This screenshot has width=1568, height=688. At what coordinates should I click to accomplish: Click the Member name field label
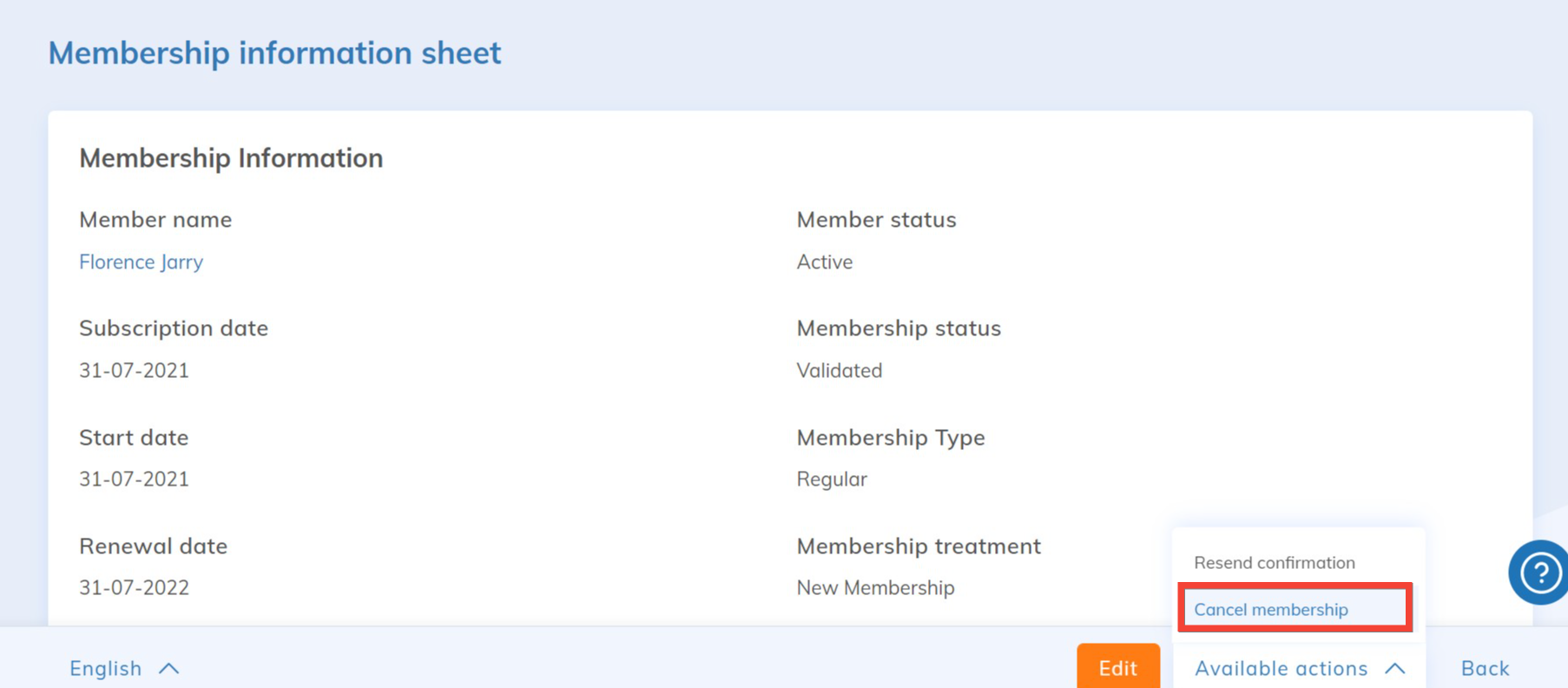coord(155,219)
